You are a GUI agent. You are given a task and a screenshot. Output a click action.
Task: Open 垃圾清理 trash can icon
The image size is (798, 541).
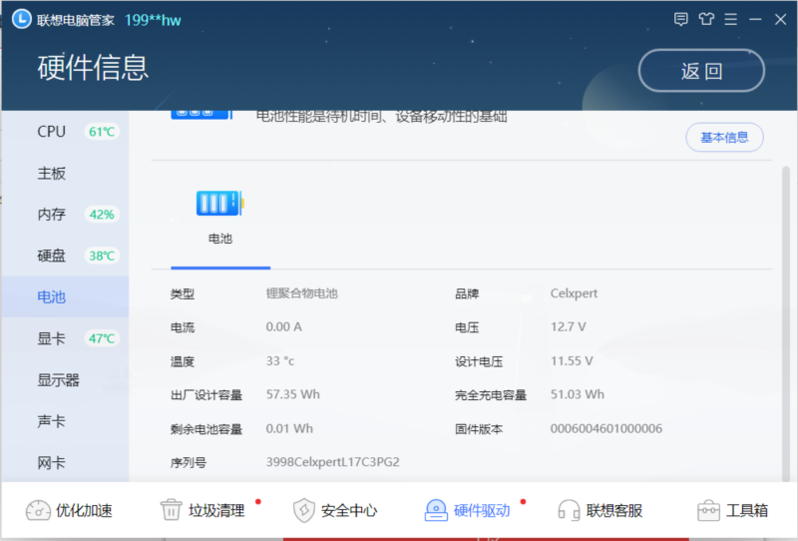click(171, 510)
